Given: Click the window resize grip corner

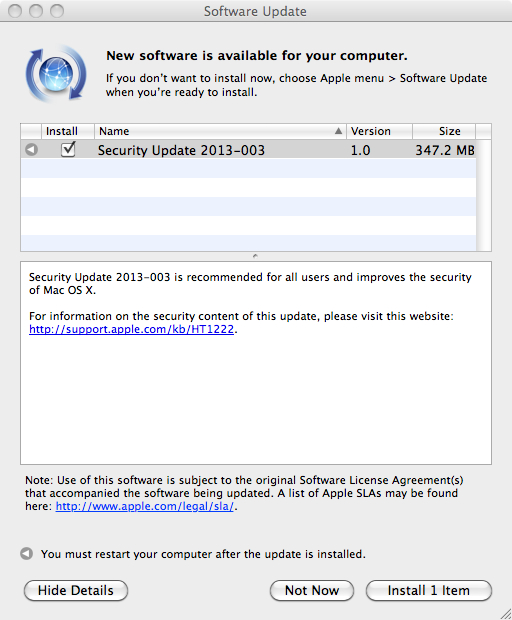Looking at the screenshot, I should pyautogui.click(x=505, y=613).
